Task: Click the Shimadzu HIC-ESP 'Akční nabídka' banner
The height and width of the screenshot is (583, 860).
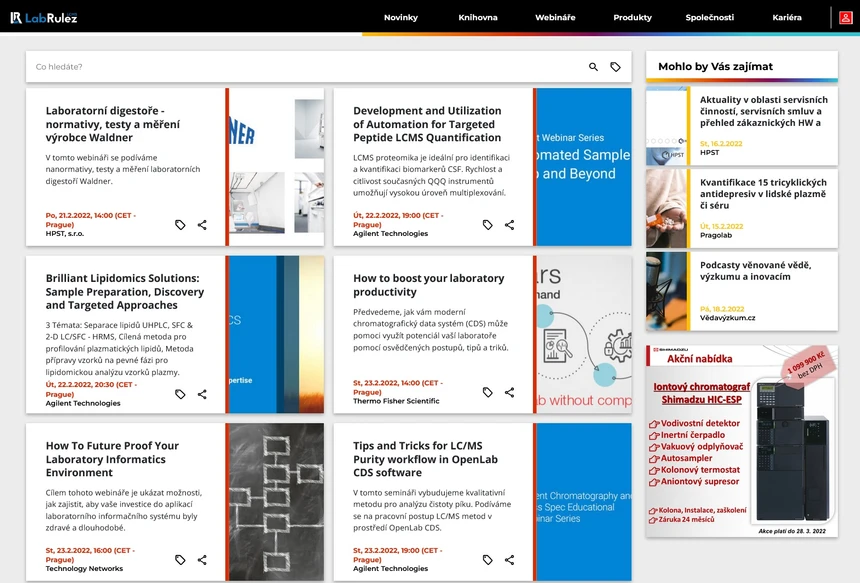Action: click(742, 441)
